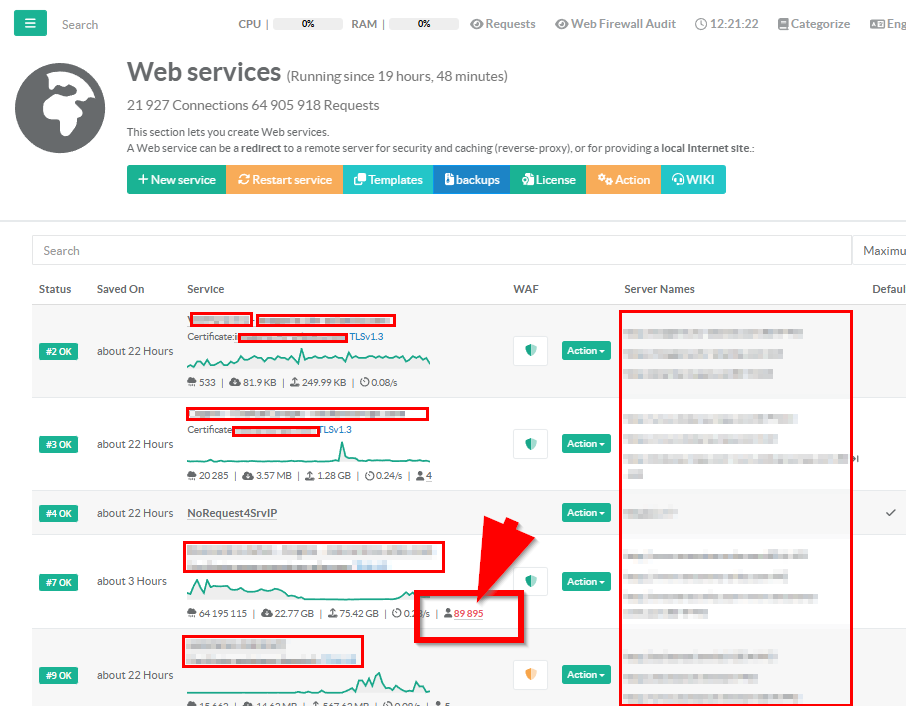This screenshot has height=706, width=906.
Task: Open Action dropdown for service #7
Action: 585,582
